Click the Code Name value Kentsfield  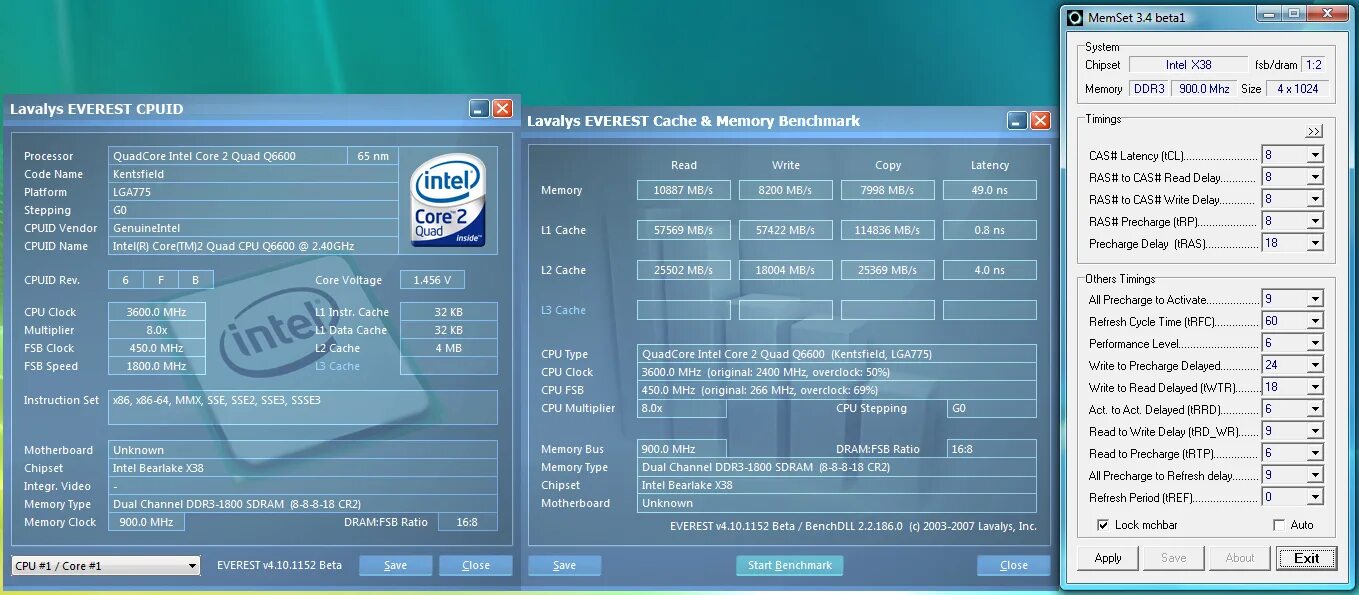click(x=254, y=174)
